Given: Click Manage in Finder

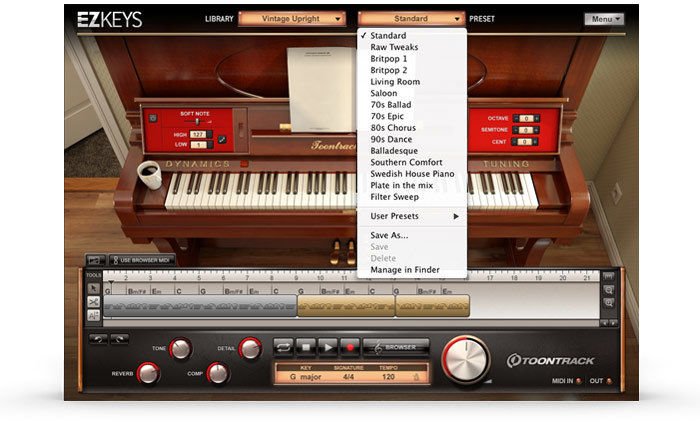Looking at the screenshot, I should coord(412,270).
